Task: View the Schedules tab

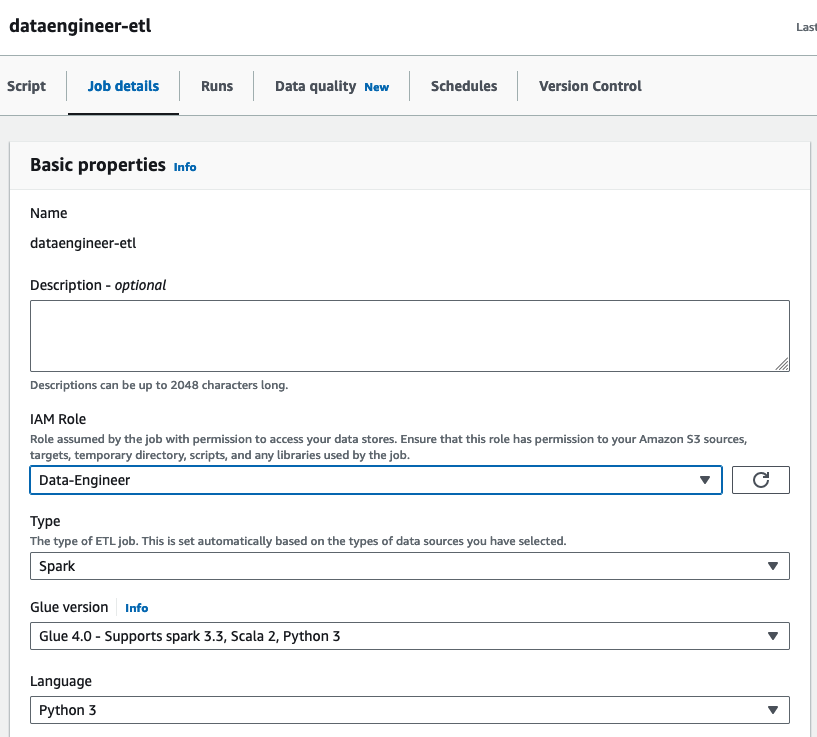Action: [464, 86]
